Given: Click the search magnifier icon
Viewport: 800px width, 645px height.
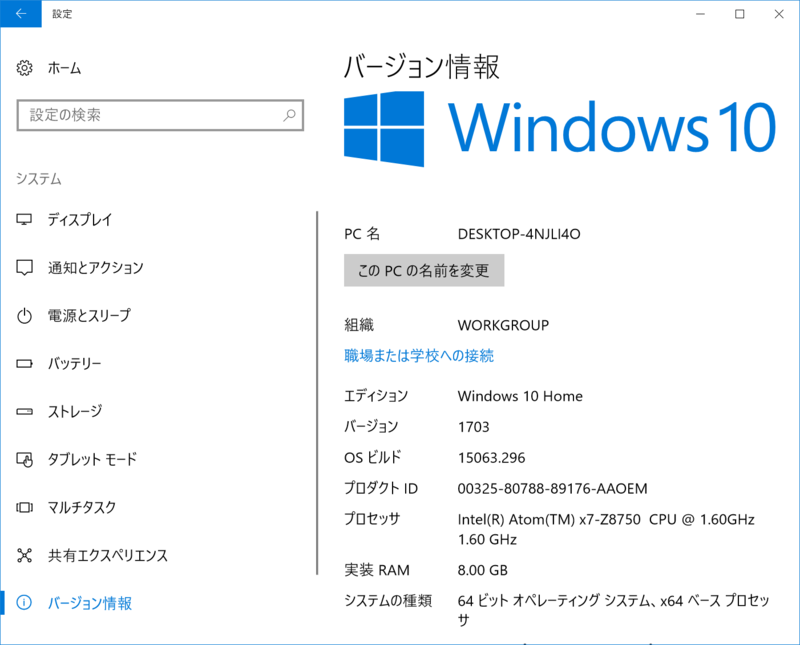Looking at the screenshot, I should point(289,115).
